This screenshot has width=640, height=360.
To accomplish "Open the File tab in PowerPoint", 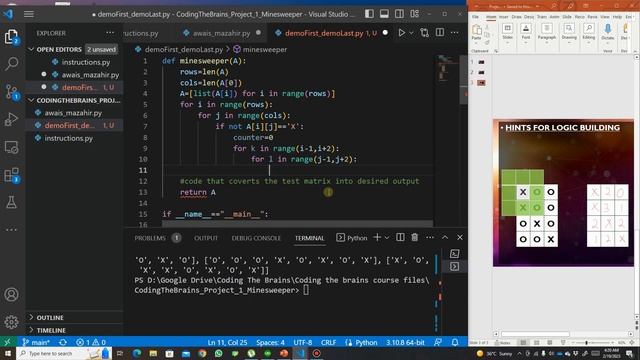I will [x=476, y=17].
